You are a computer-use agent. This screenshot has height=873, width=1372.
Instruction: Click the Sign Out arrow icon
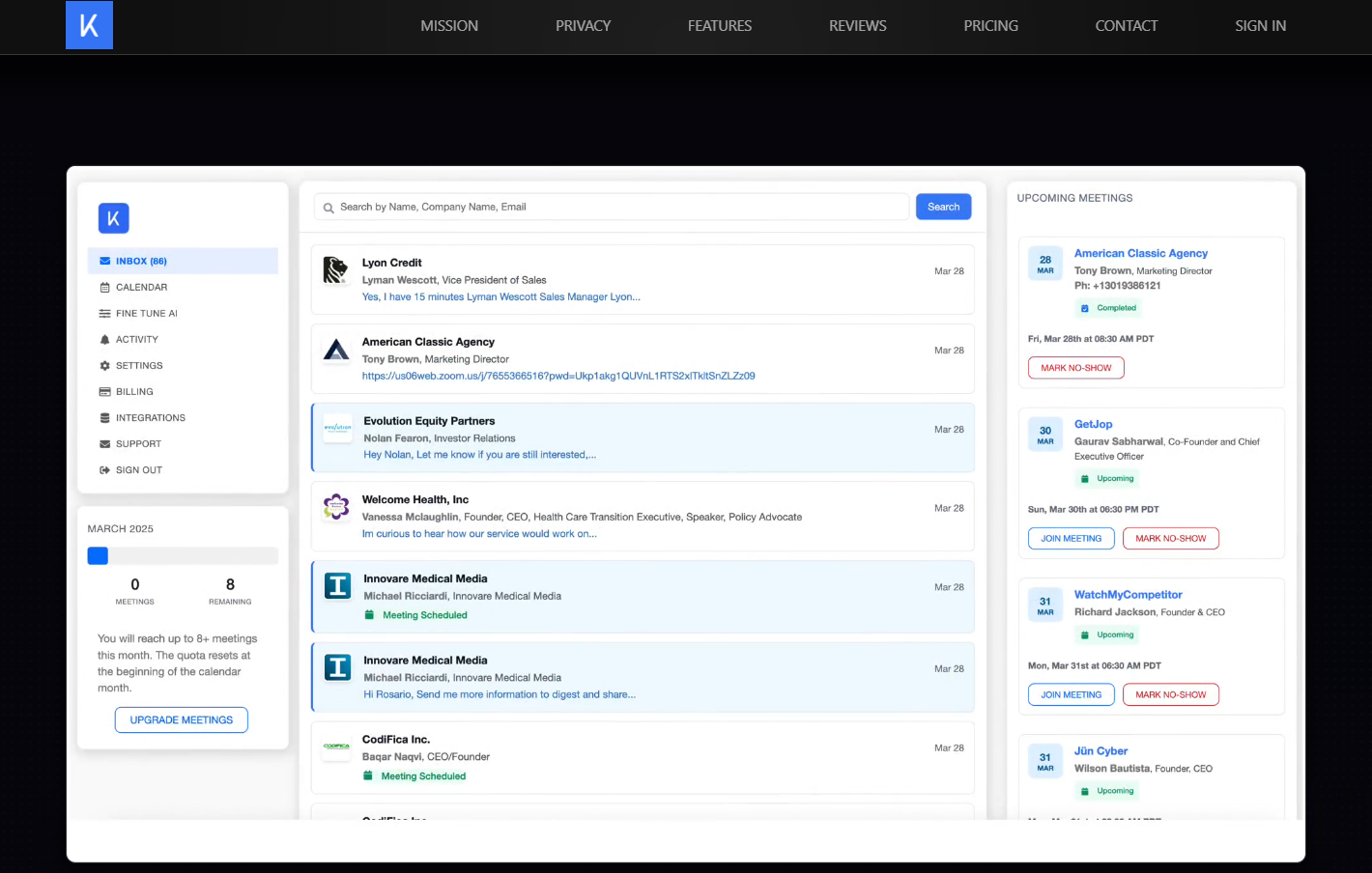pyautogui.click(x=105, y=469)
